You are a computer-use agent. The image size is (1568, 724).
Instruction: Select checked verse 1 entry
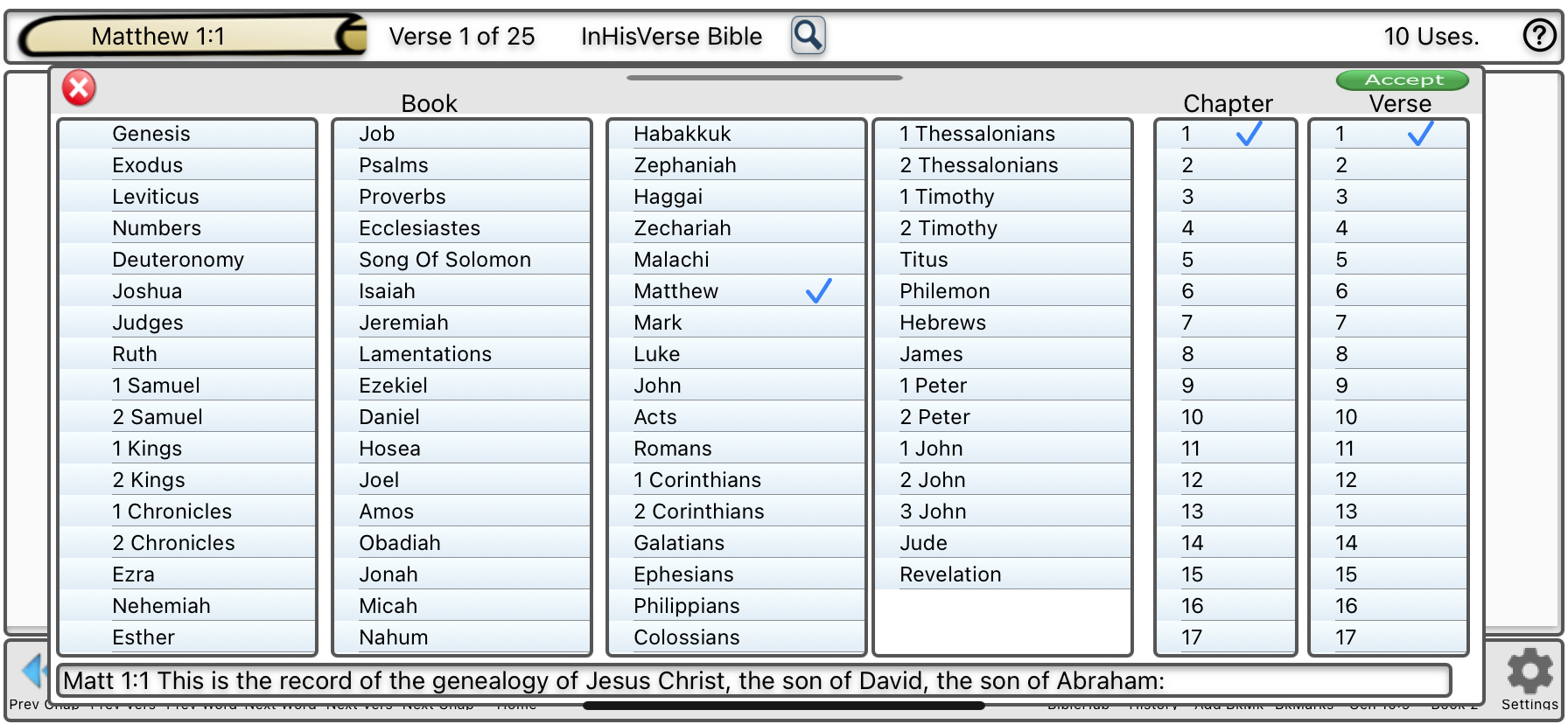tap(1387, 134)
